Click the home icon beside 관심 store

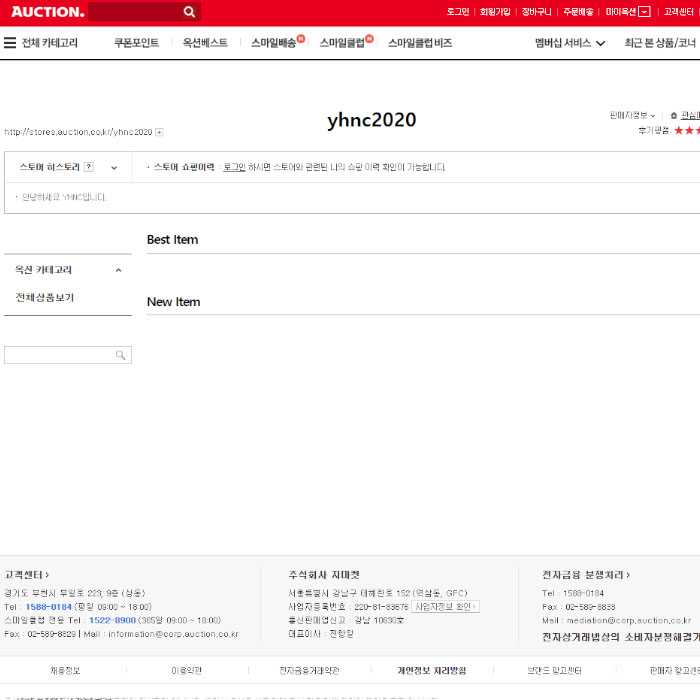tap(674, 116)
